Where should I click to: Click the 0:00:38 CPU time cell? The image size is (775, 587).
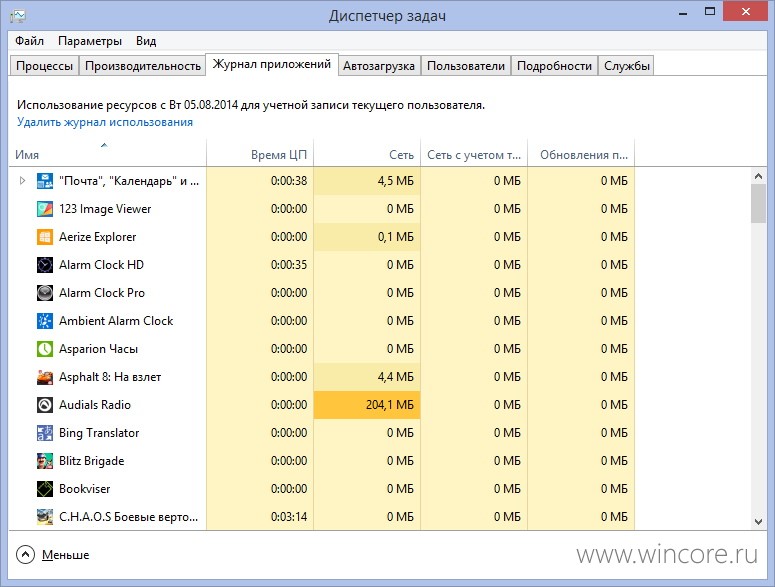(x=260, y=181)
